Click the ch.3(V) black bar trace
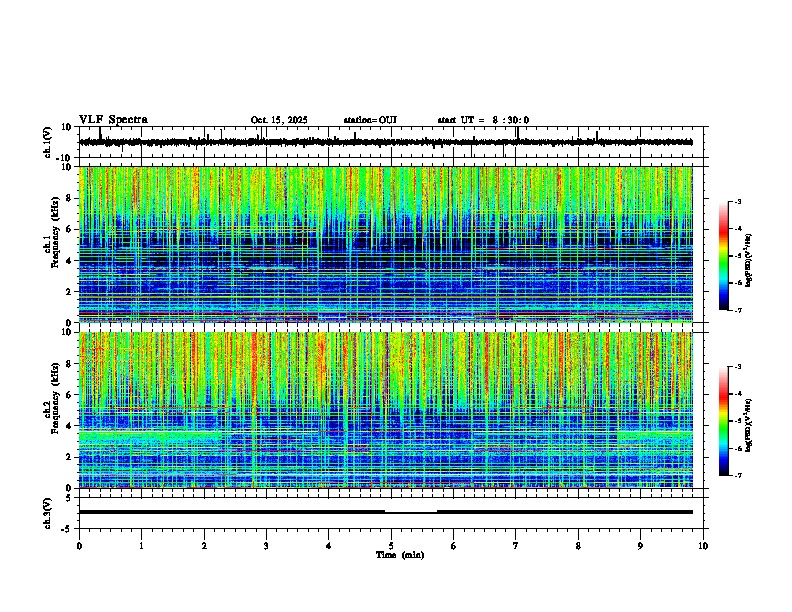 (x=386, y=512)
